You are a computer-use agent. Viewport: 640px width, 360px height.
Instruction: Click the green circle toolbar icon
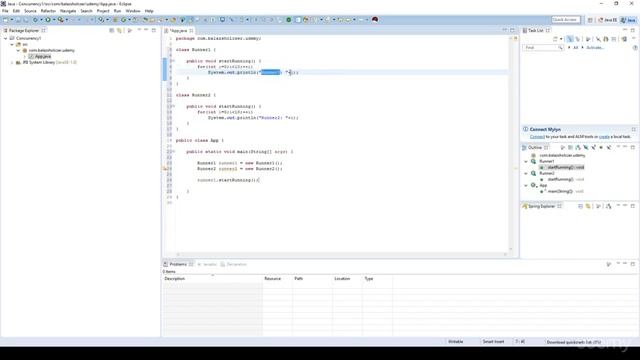point(289,20)
